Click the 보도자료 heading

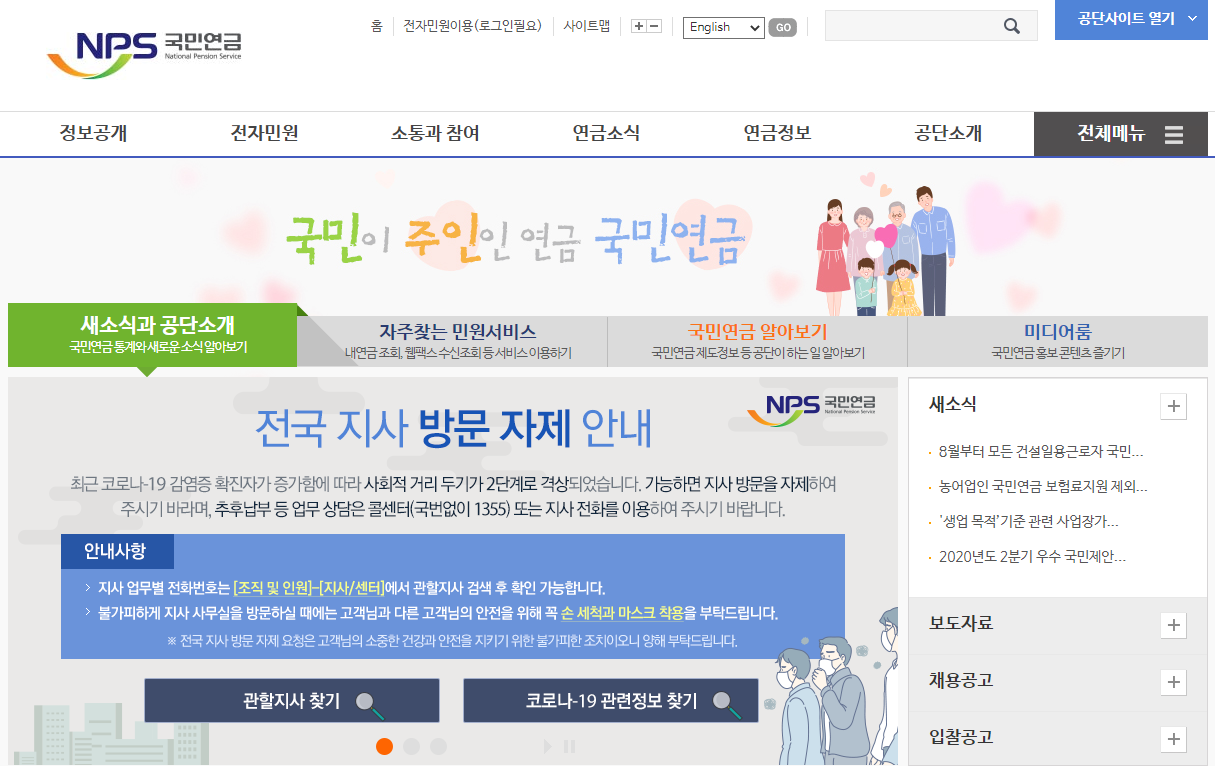pyautogui.click(x=961, y=624)
